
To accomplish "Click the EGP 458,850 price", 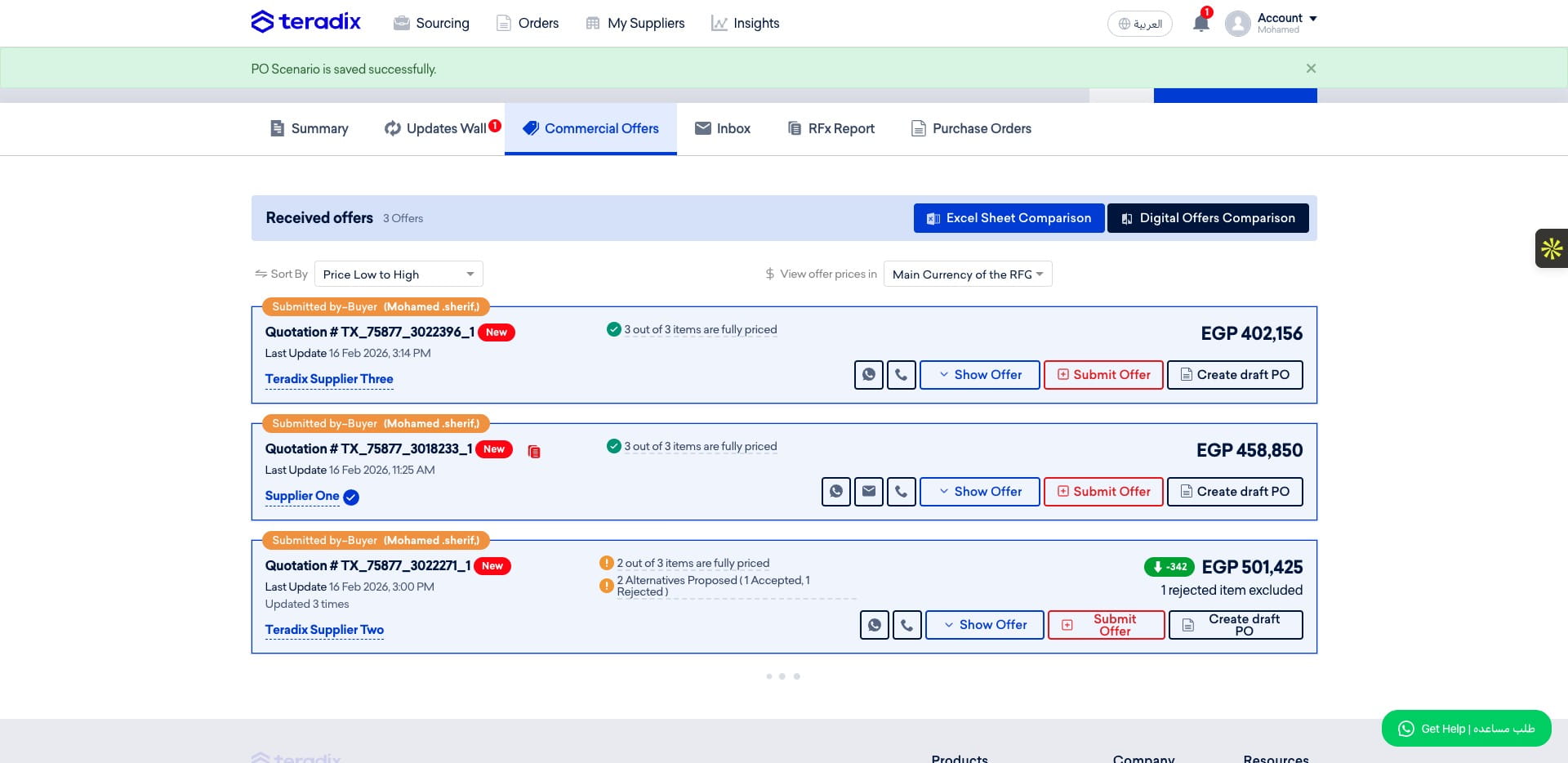I will pyautogui.click(x=1249, y=450).
